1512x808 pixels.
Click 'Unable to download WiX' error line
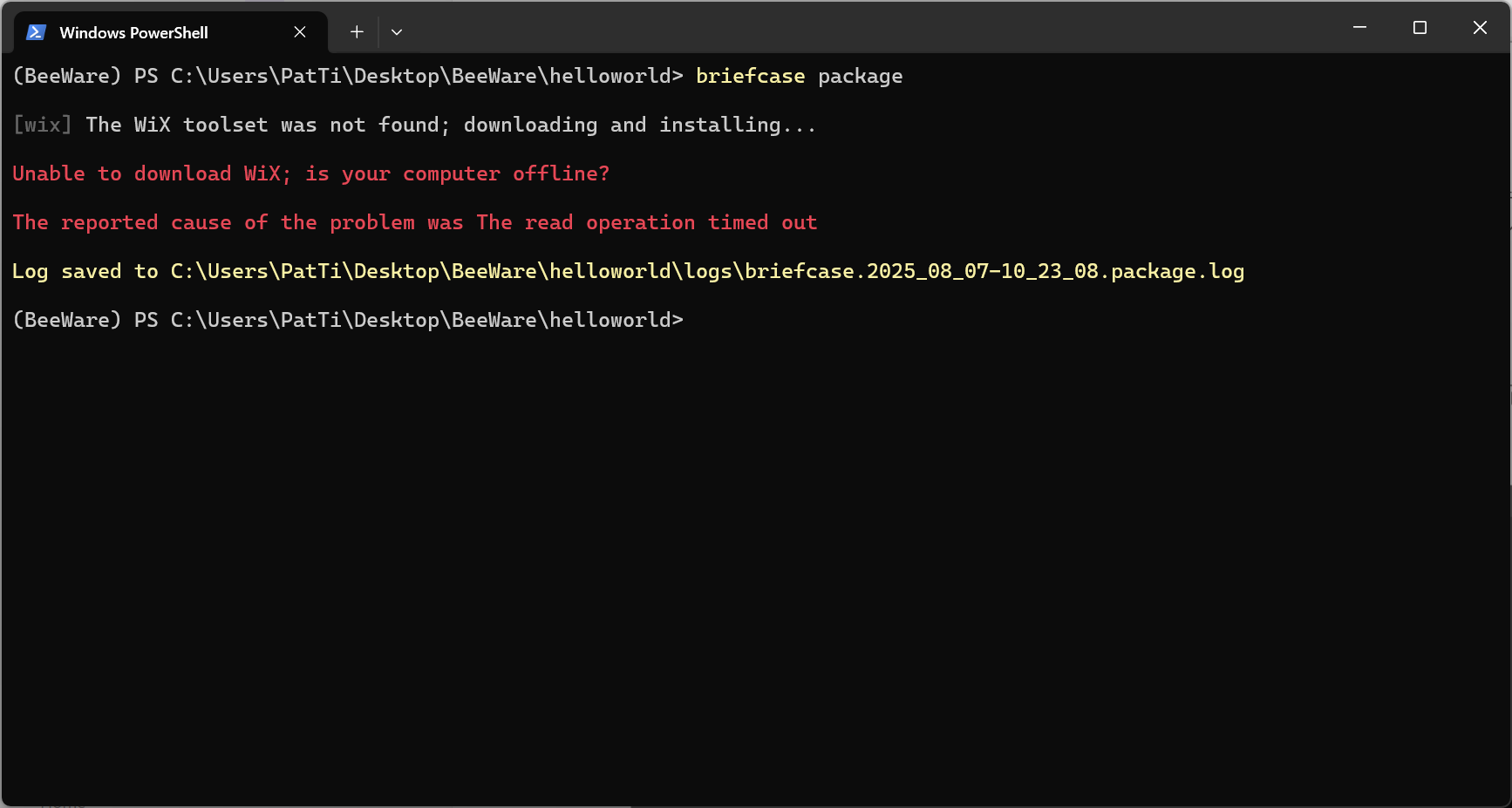311,174
